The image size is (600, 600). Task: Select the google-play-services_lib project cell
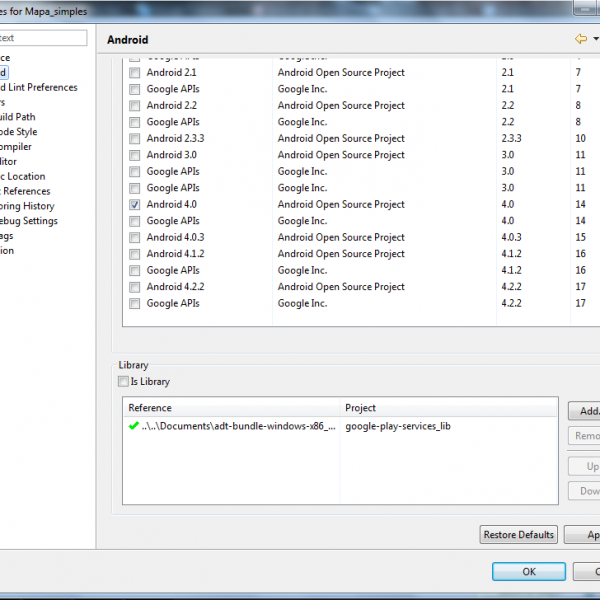pos(398,426)
